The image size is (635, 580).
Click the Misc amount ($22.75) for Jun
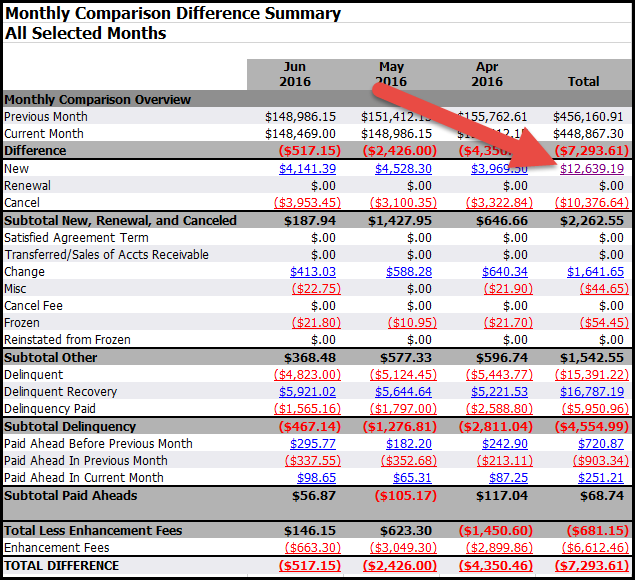[314, 288]
